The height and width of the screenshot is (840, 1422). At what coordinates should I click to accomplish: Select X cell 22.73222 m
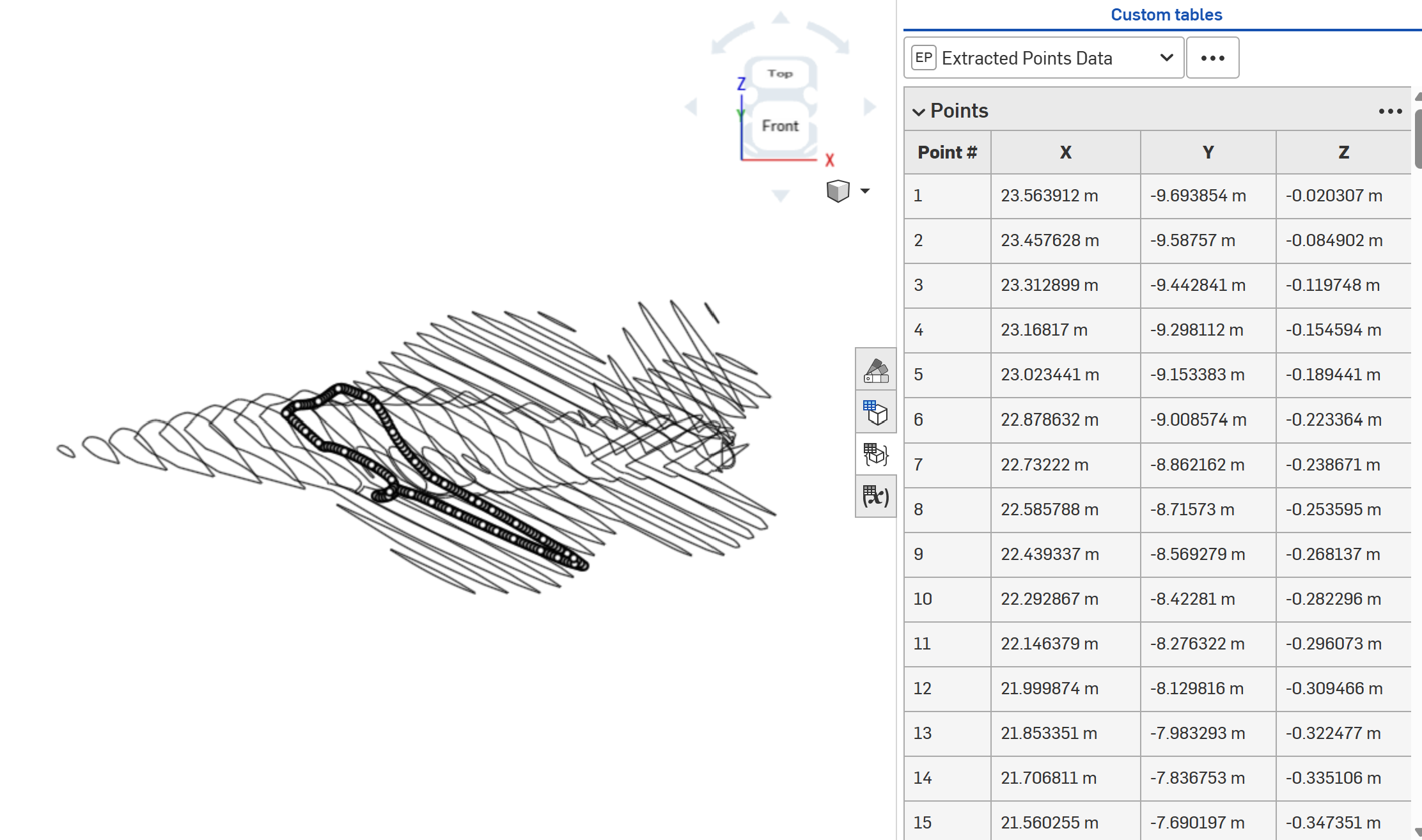click(x=1066, y=465)
